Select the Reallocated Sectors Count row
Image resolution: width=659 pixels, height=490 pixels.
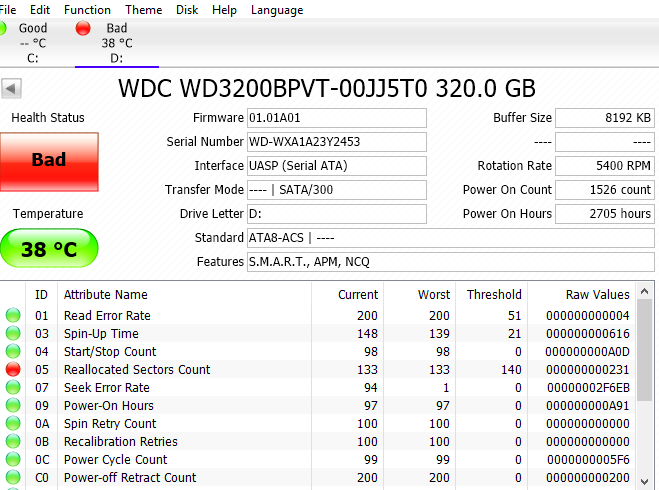point(318,369)
